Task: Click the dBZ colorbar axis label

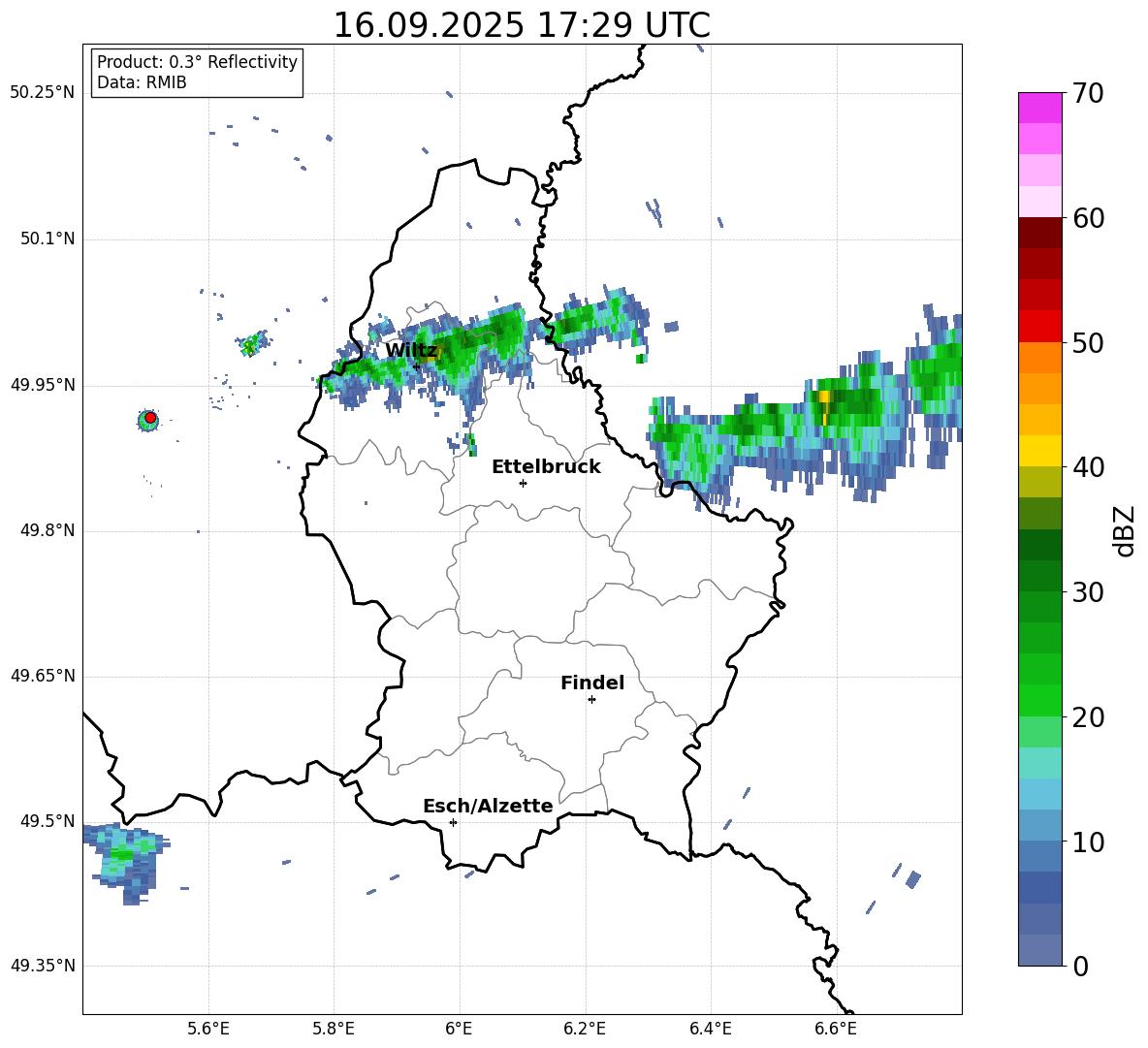Action: (1124, 530)
